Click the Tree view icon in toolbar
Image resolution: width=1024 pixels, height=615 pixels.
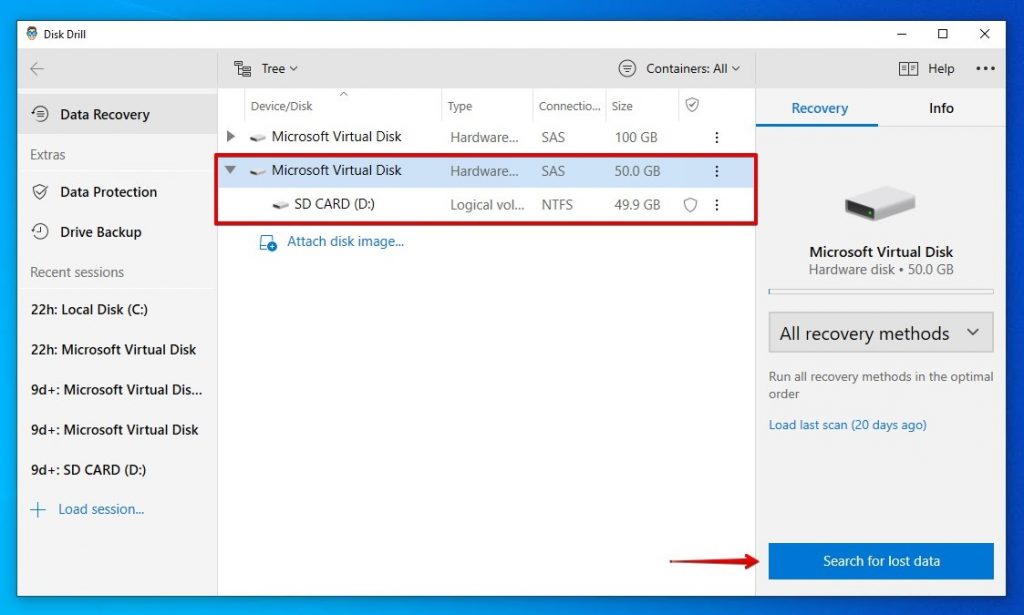(241, 68)
